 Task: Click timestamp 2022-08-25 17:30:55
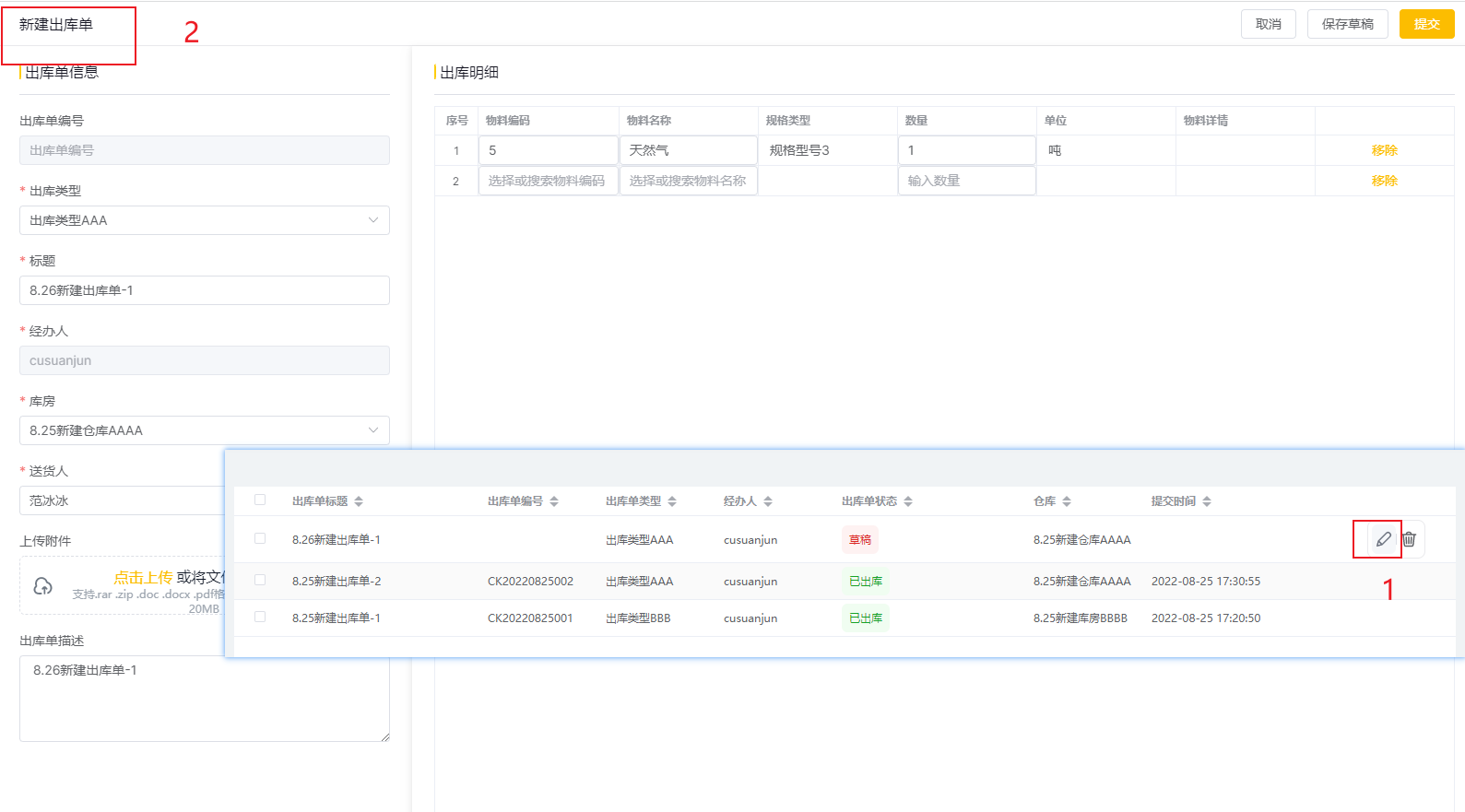coord(1206,582)
